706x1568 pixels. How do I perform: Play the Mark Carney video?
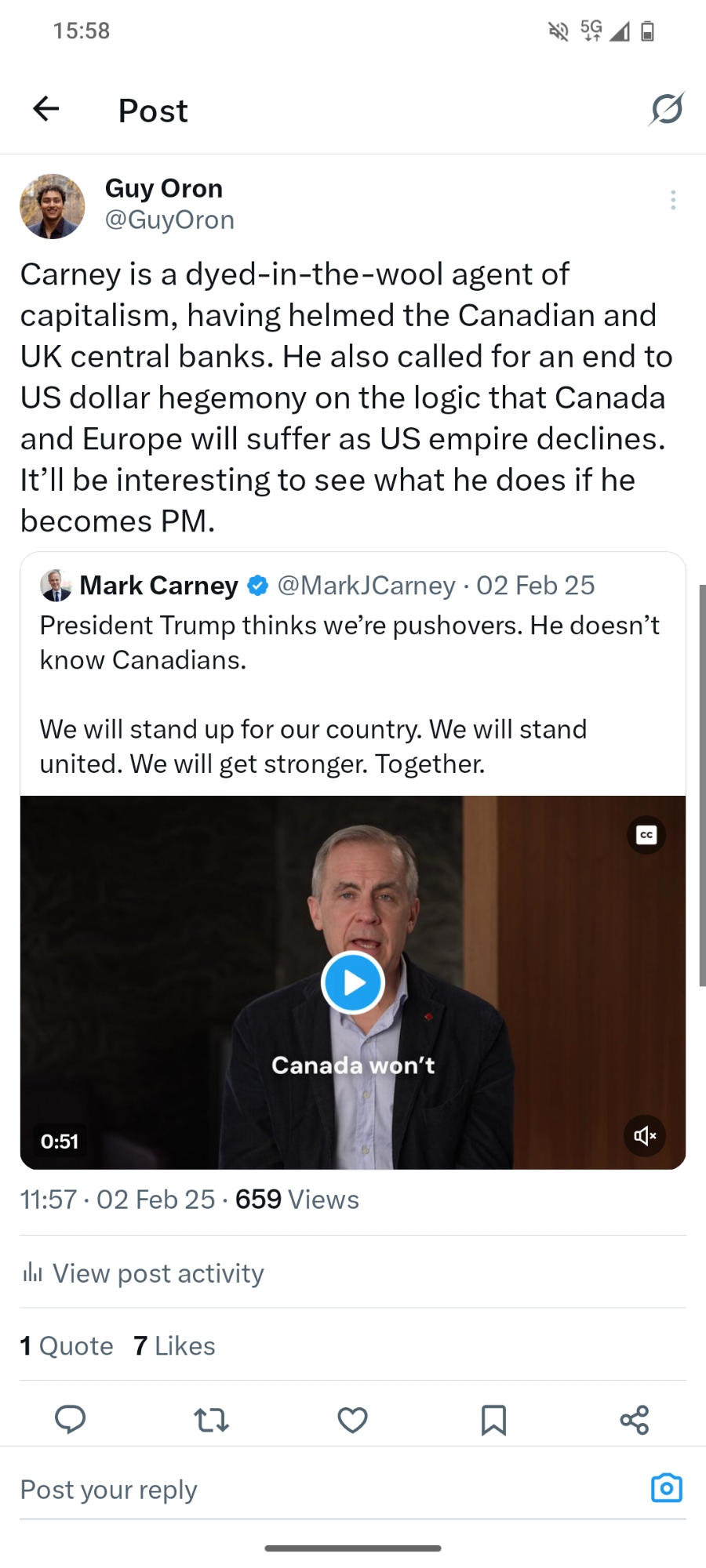click(x=353, y=982)
